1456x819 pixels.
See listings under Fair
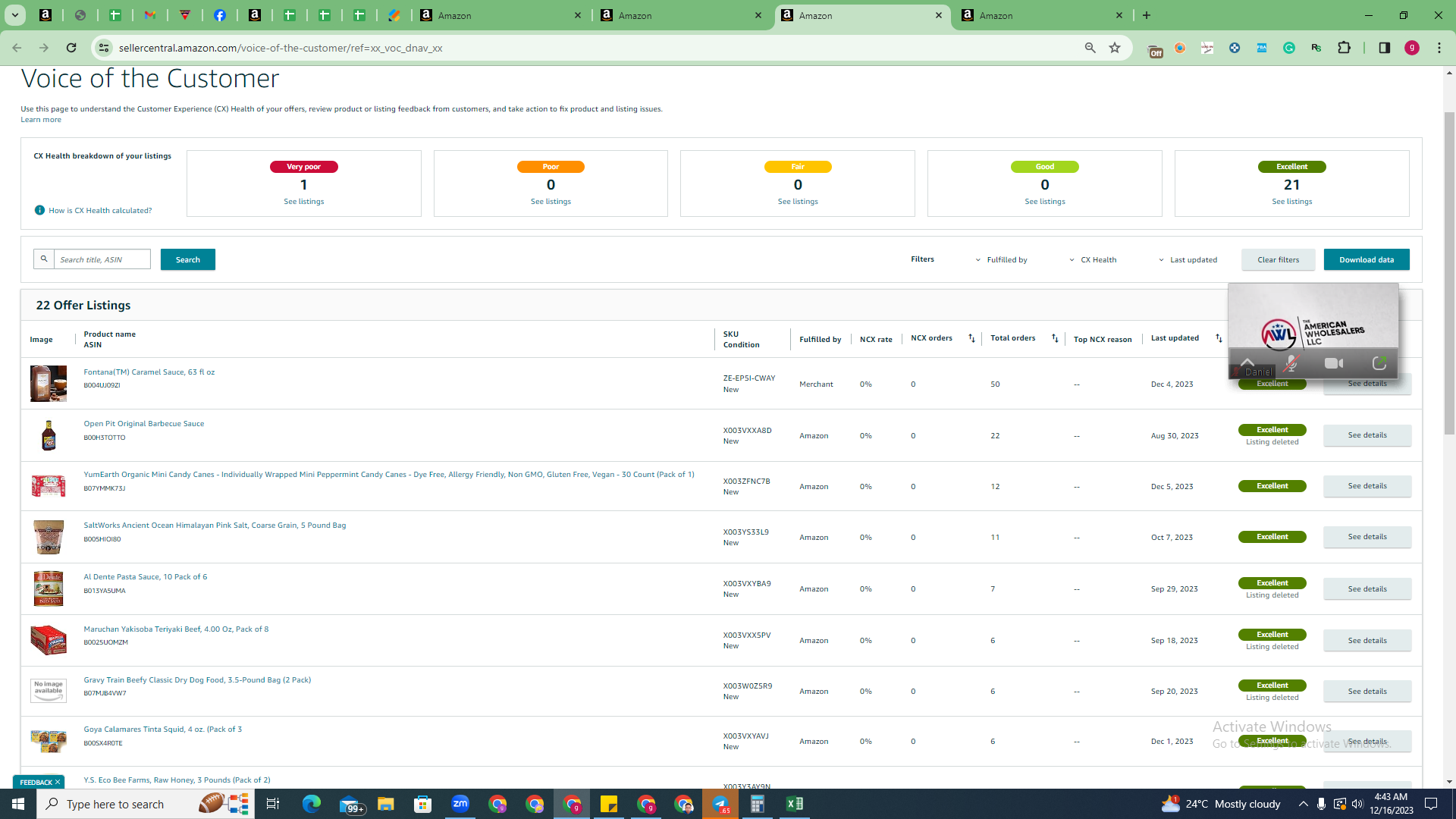[x=798, y=202]
